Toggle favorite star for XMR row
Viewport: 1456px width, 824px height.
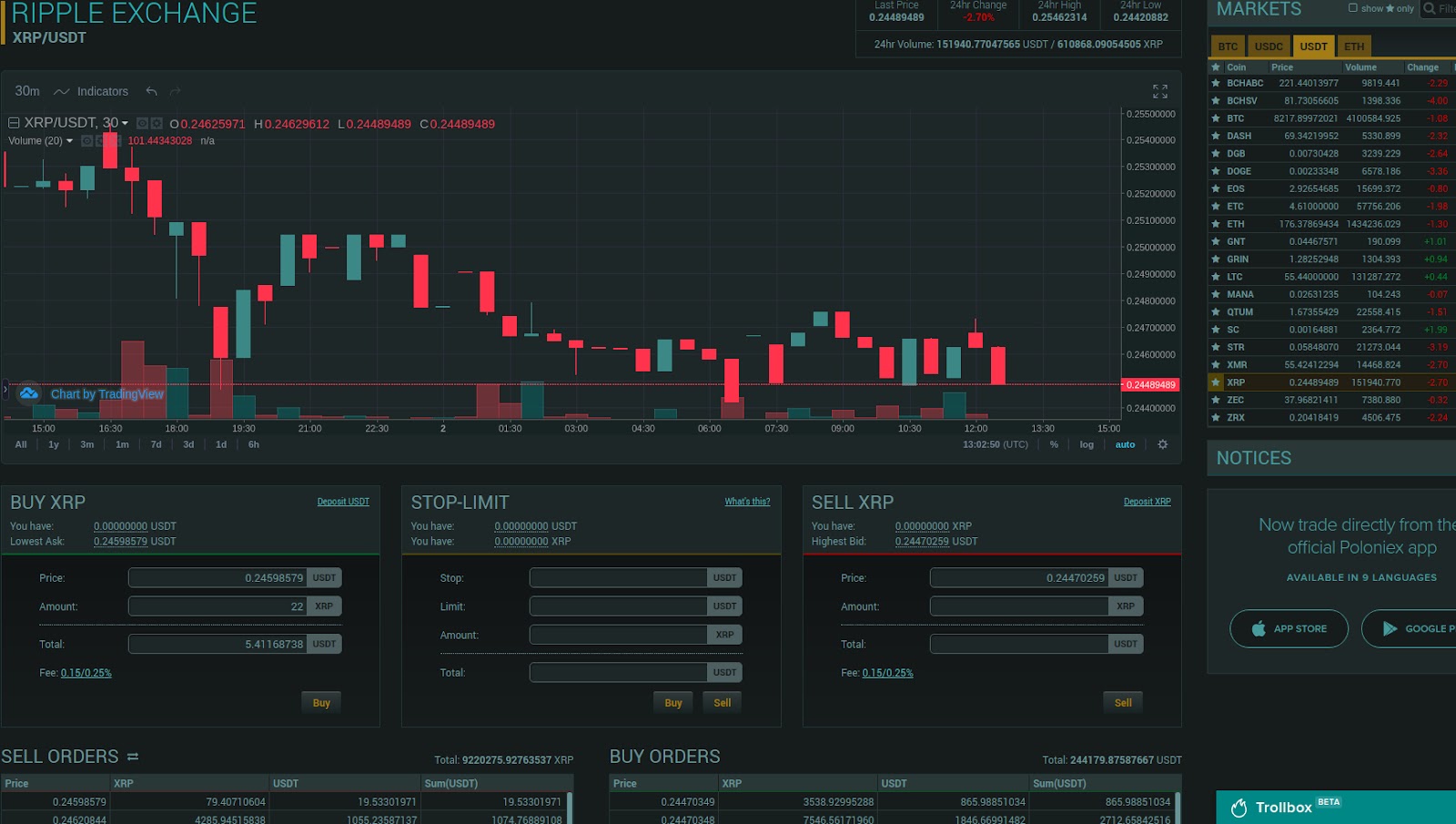(1216, 365)
